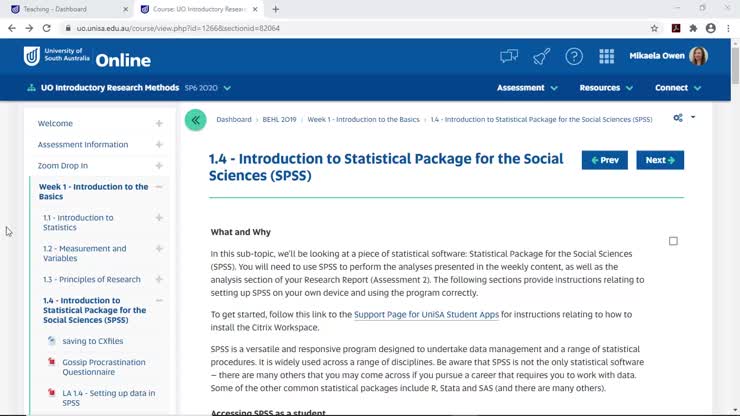Open the help question mark icon
The width and height of the screenshot is (740, 416).
(x=574, y=57)
